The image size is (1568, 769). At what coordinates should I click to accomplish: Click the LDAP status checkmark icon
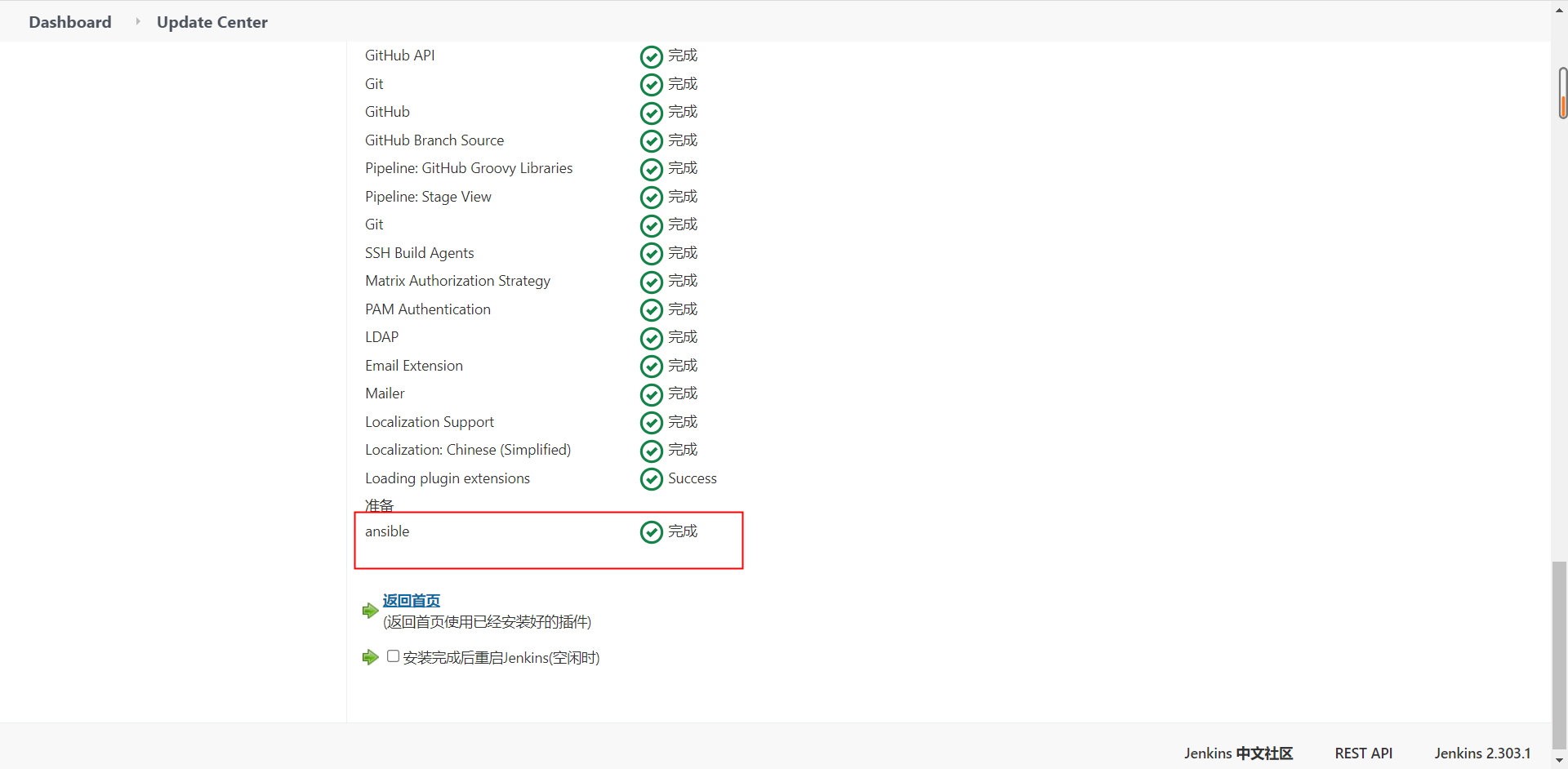[x=651, y=338]
